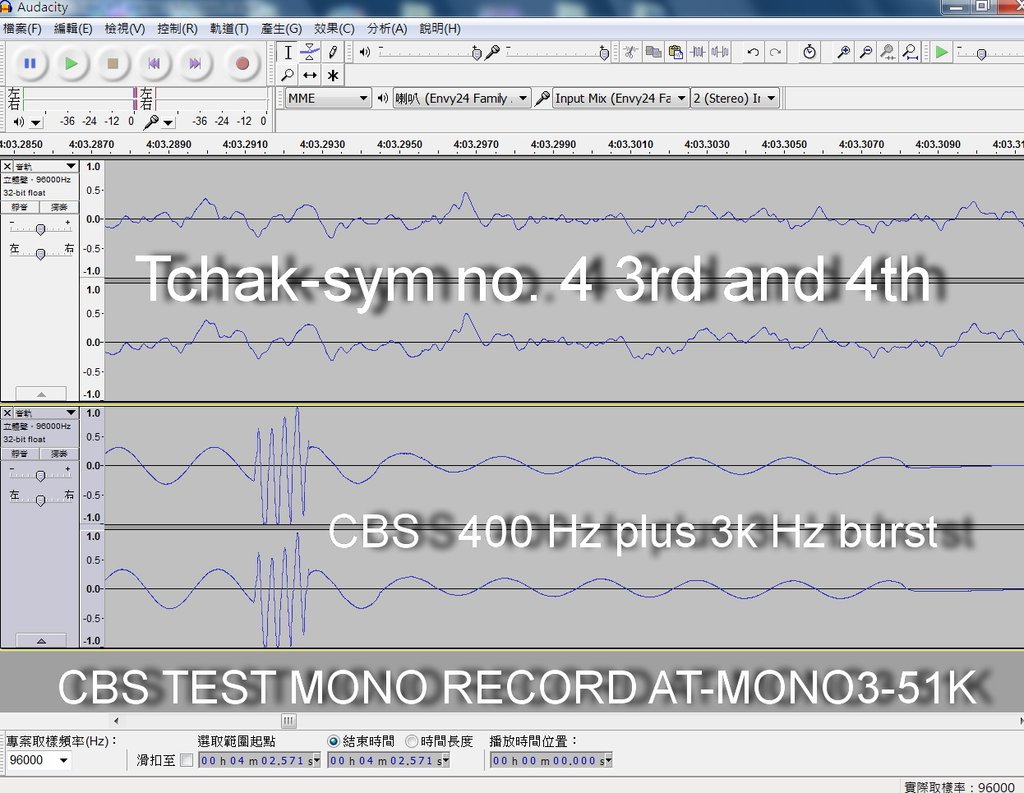Adjust the second track's pan slider
Screen dimensions: 1024x793
point(40,501)
